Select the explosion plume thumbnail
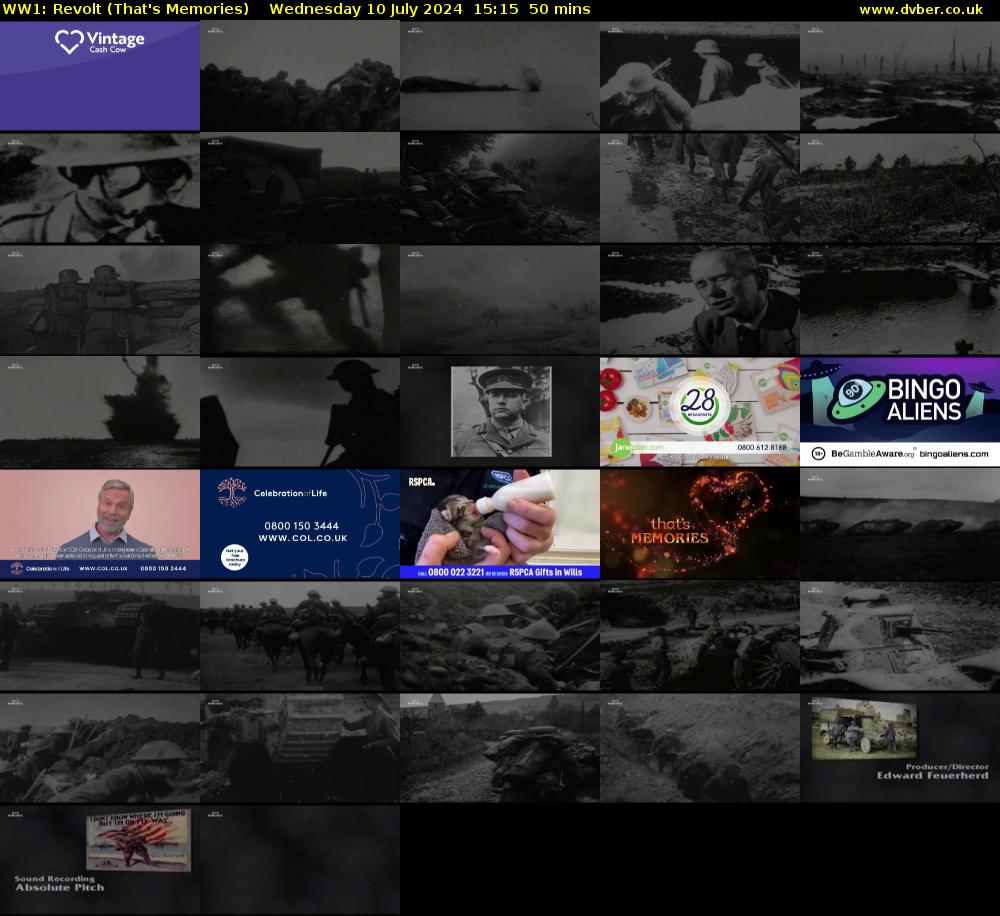The image size is (1000, 916). (x=100, y=412)
